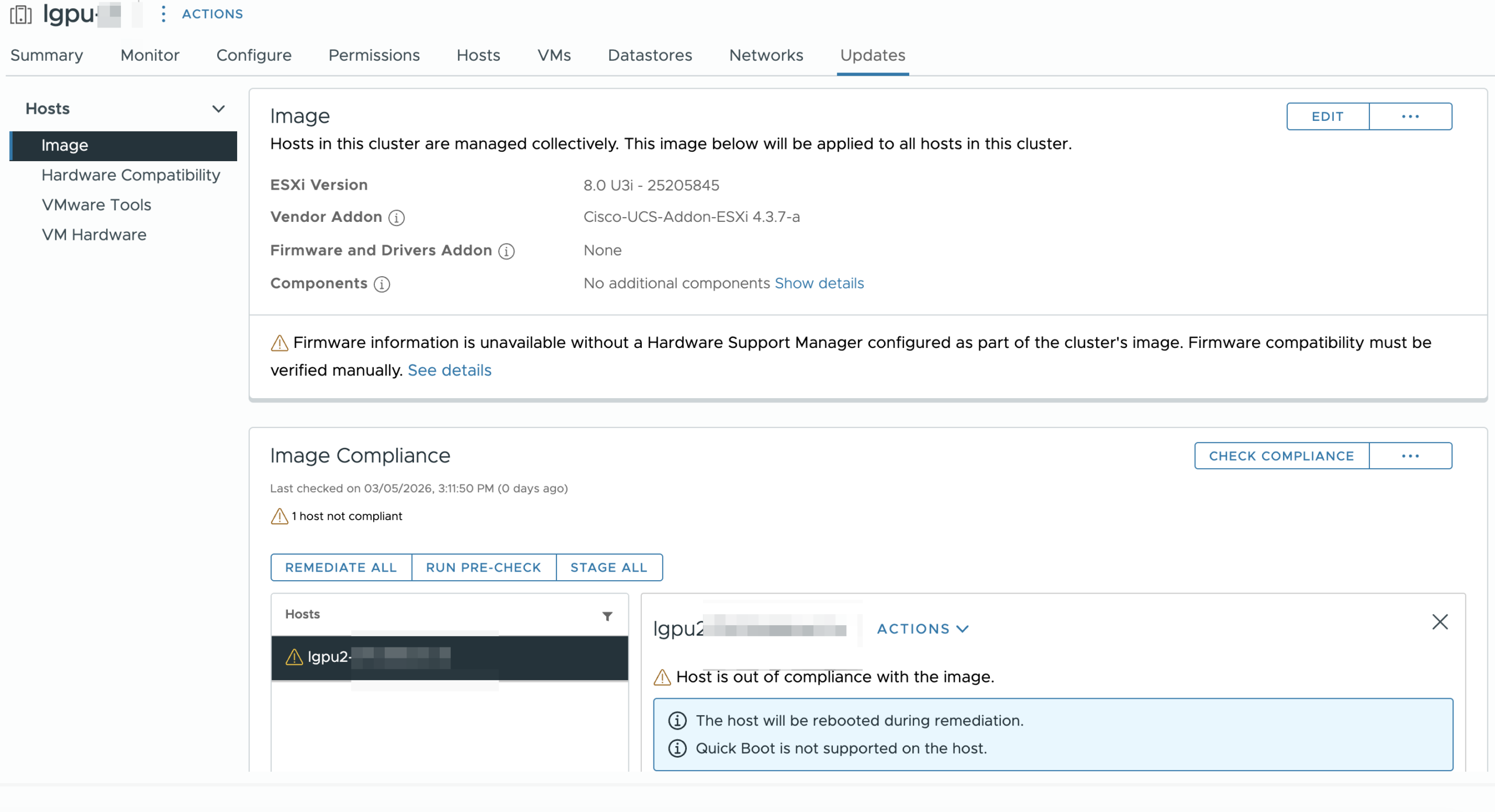Select the lgpu2 host row in list
The width and height of the screenshot is (1495, 812).
(x=450, y=657)
